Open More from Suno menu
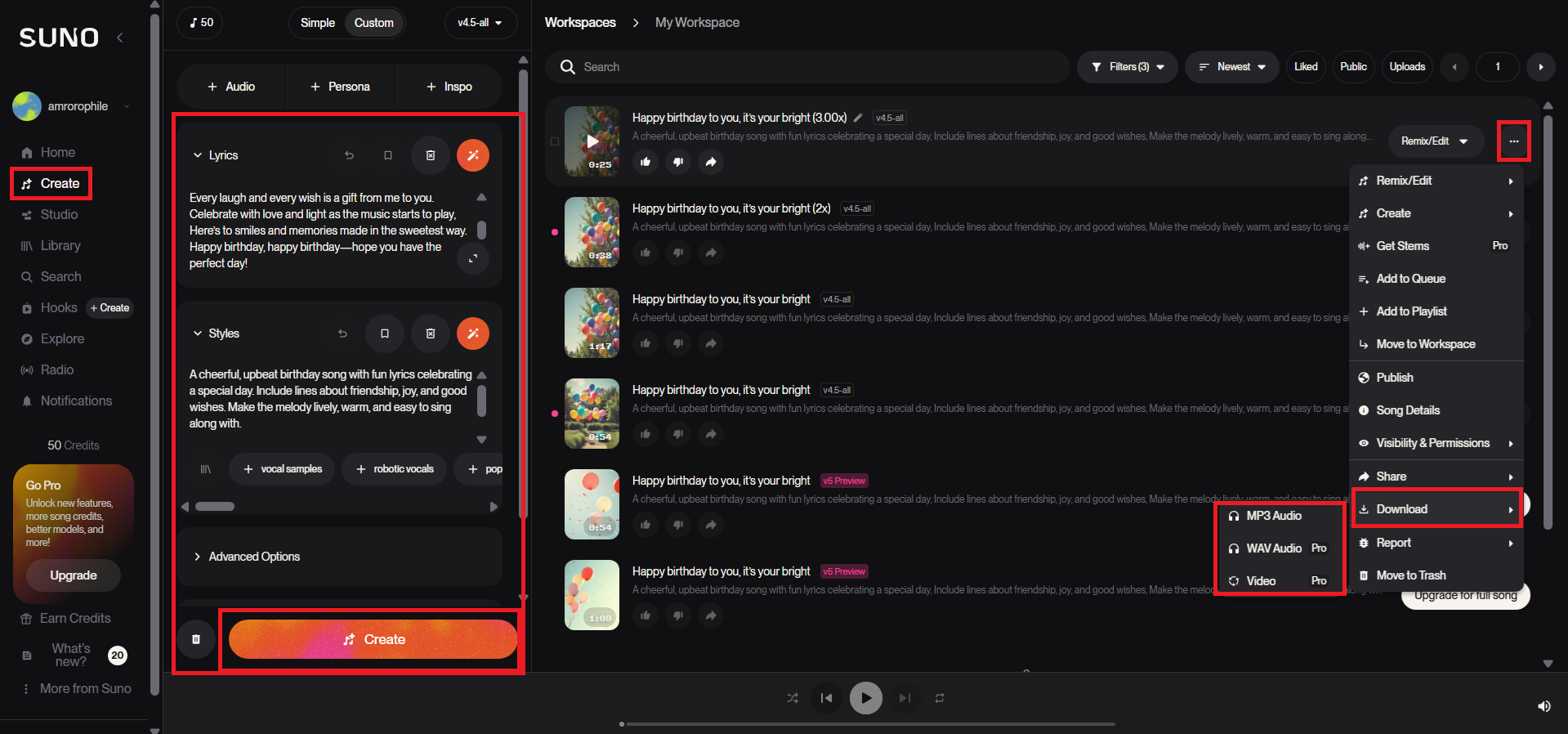 [76, 688]
